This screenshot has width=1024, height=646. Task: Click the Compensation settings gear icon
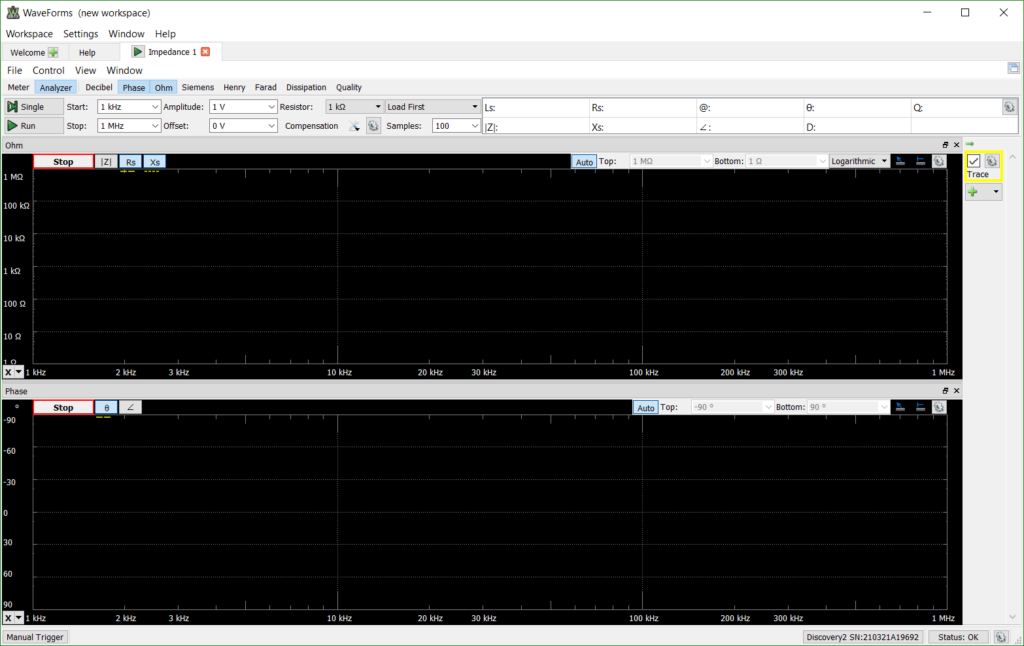point(373,125)
